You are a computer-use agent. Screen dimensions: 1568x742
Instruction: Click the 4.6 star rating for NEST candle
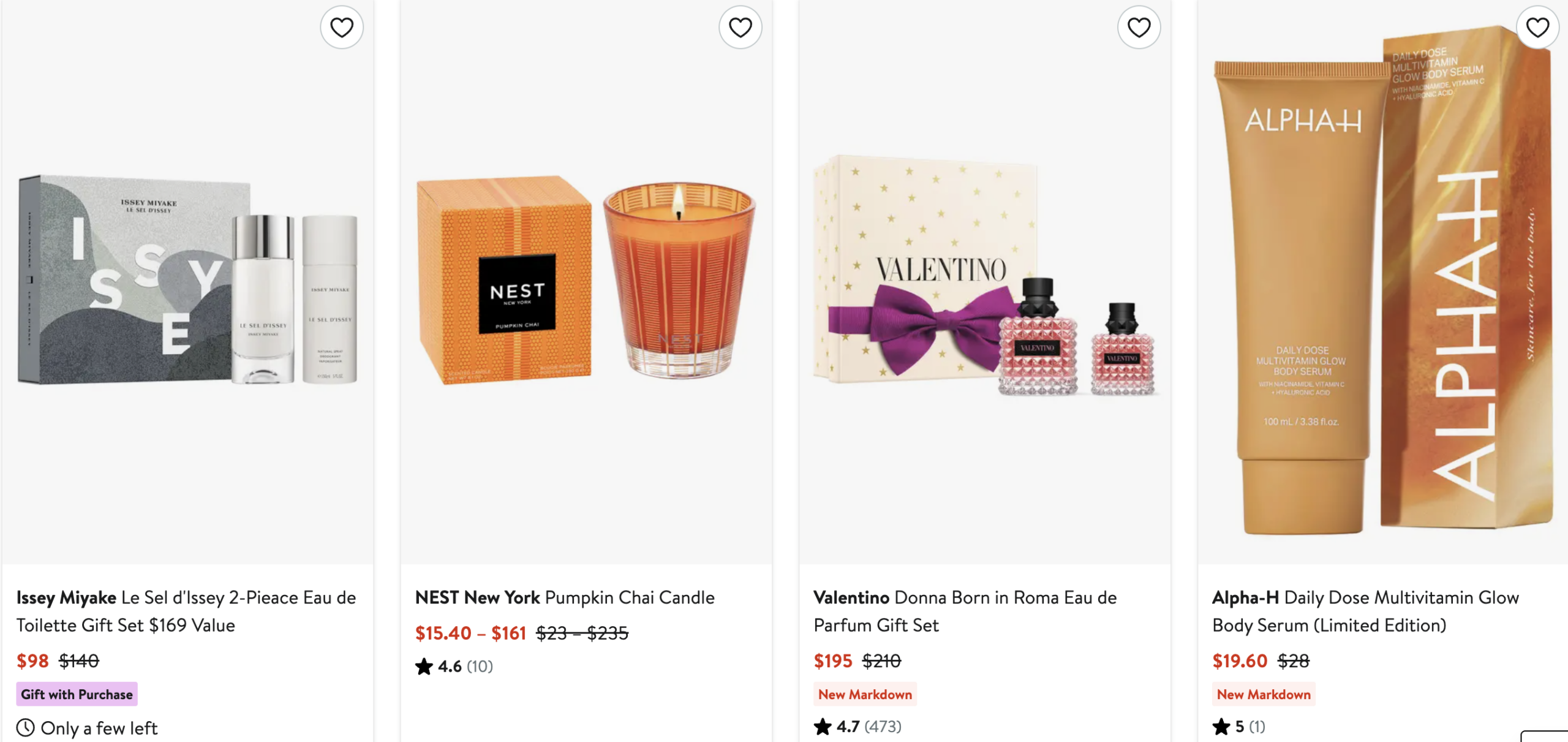click(454, 666)
